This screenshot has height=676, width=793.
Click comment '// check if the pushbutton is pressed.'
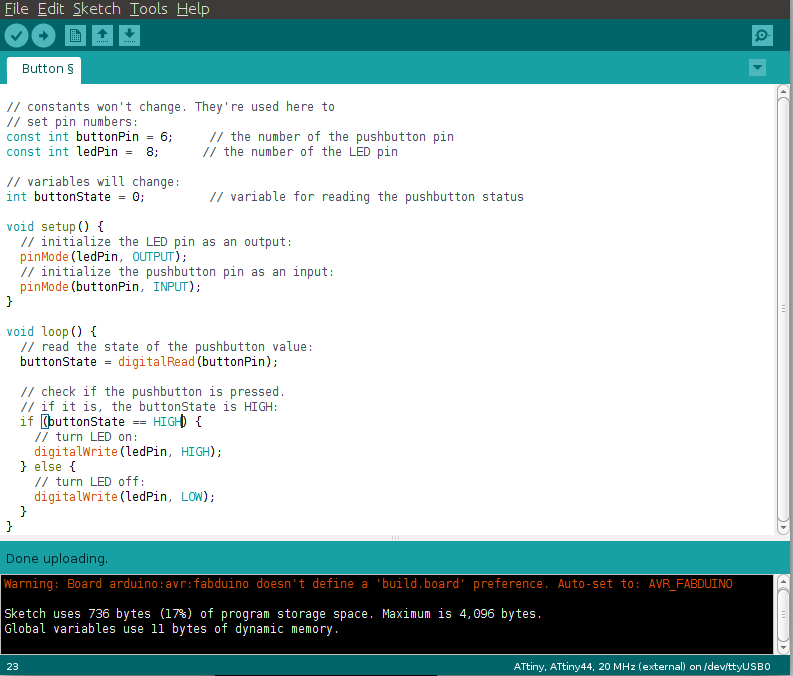(x=152, y=392)
